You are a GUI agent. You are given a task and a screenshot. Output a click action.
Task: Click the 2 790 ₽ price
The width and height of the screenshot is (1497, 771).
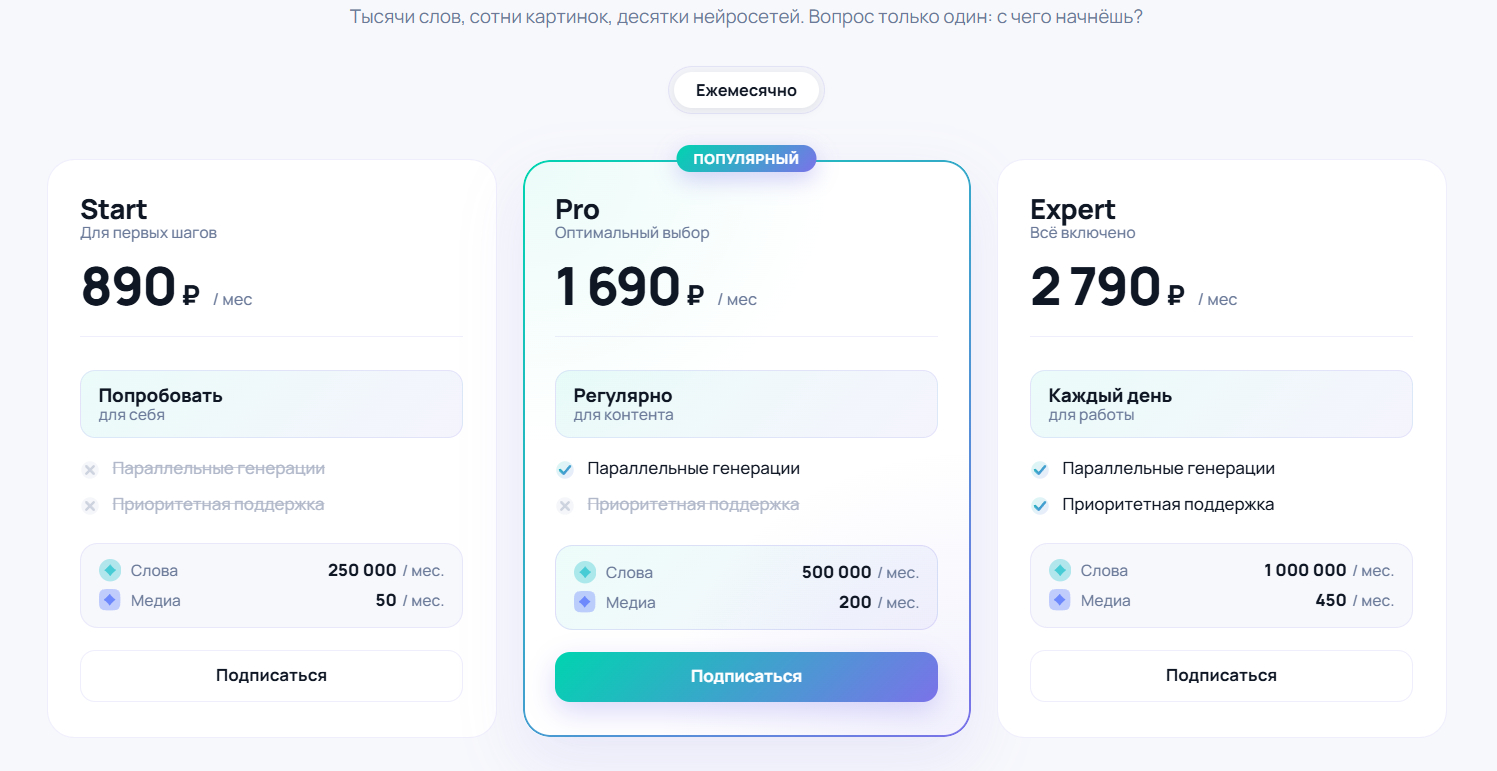pos(1108,288)
